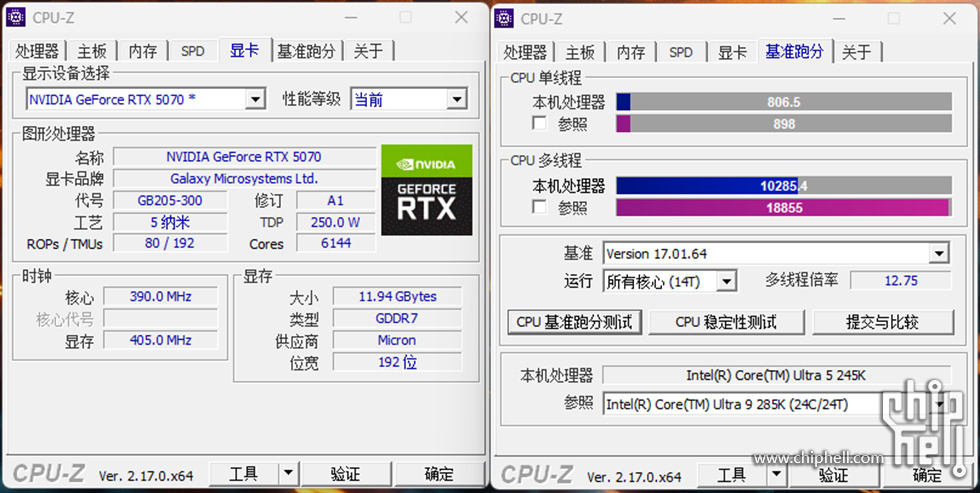
Task: Click version text Ver. 2.17.0.x64 in left window
Action: point(146,476)
